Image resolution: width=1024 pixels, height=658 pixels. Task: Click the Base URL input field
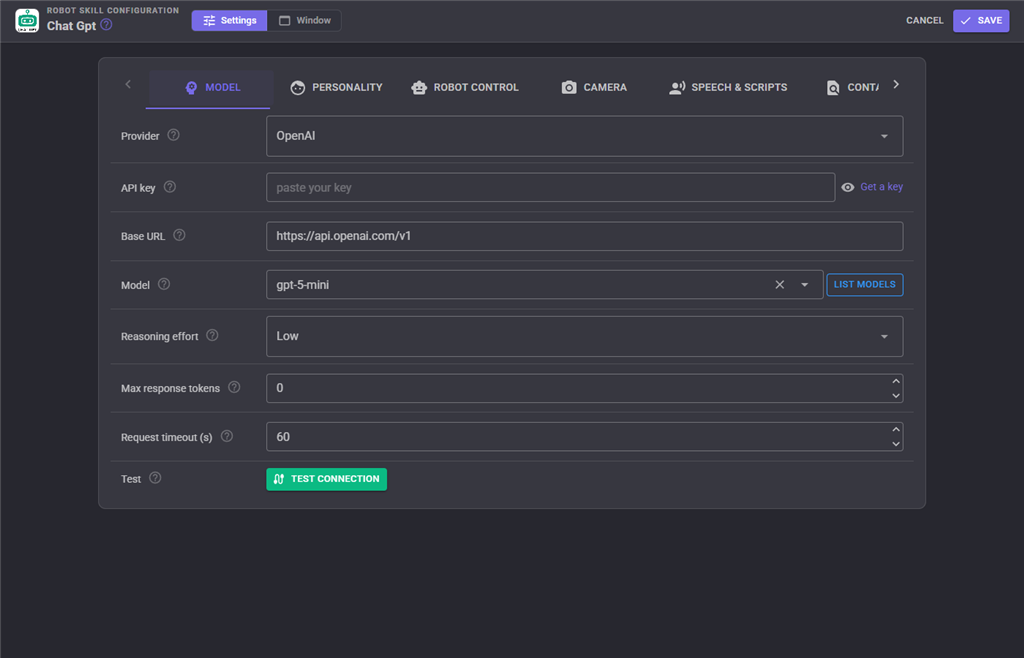pos(584,236)
